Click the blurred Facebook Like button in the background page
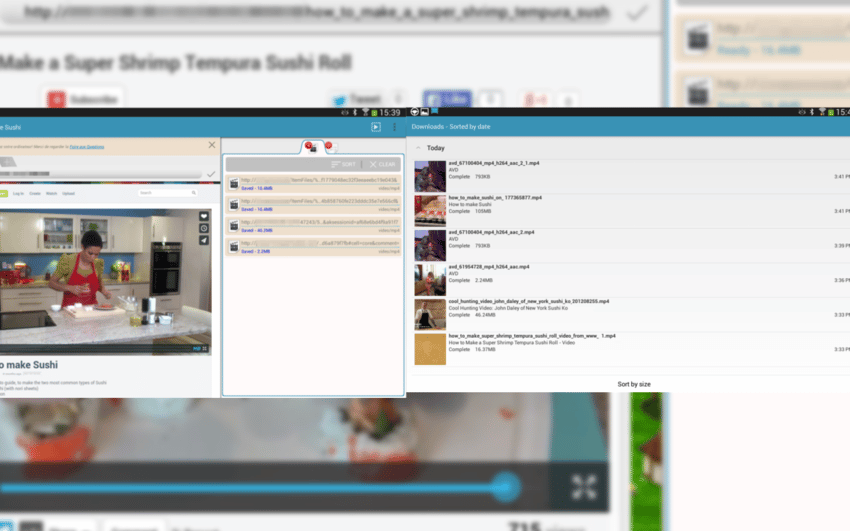 [447, 100]
